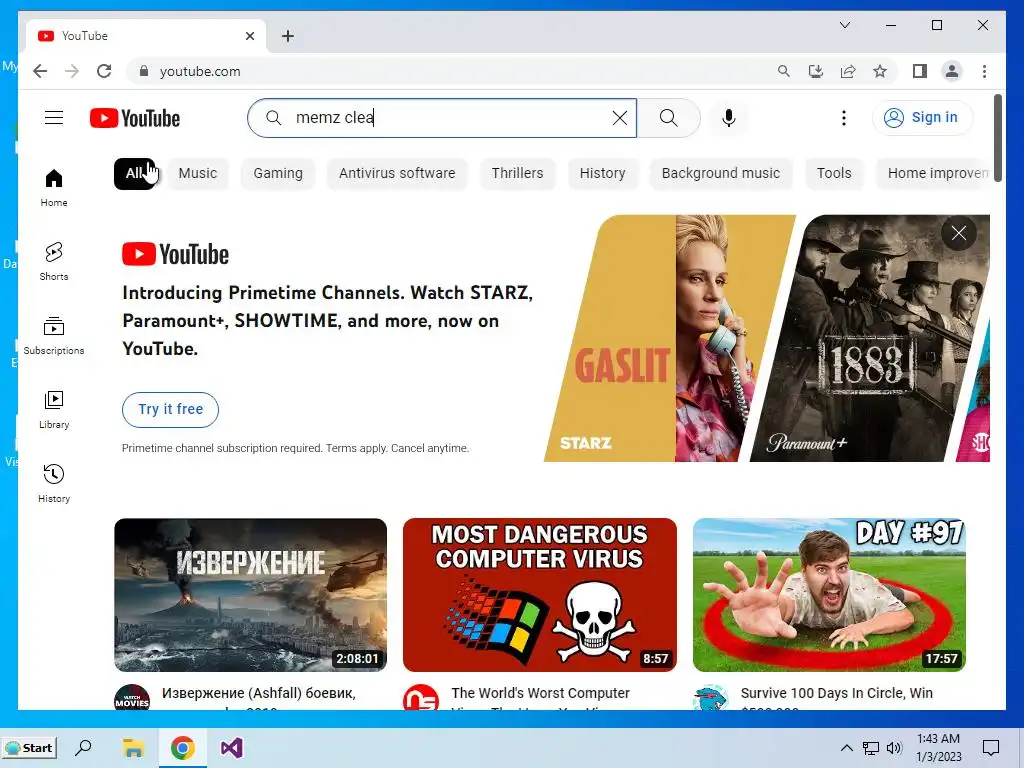Open Library in sidebar
1024x768 pixels.
click(54, 409)
